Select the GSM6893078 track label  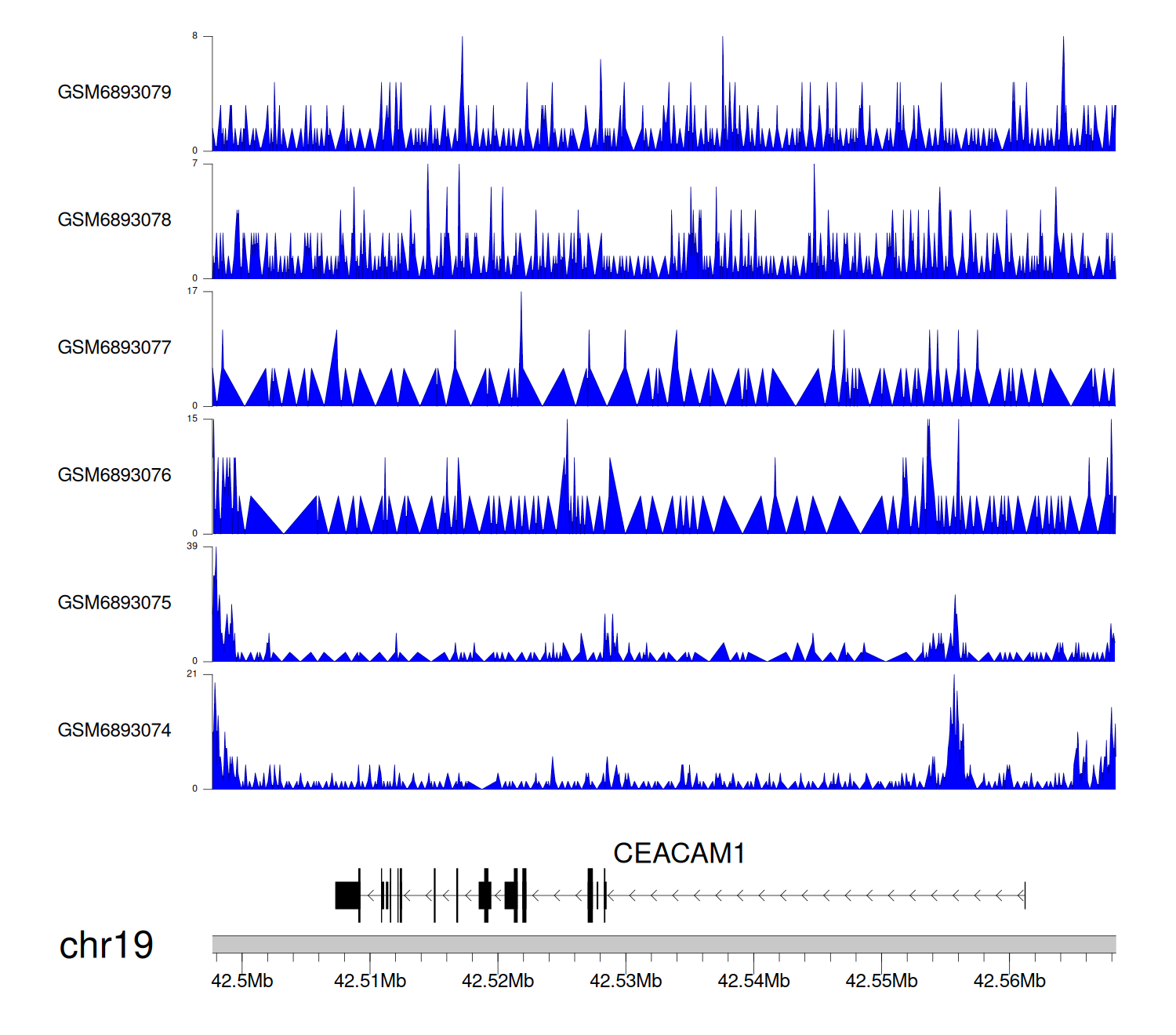[114, 220]
